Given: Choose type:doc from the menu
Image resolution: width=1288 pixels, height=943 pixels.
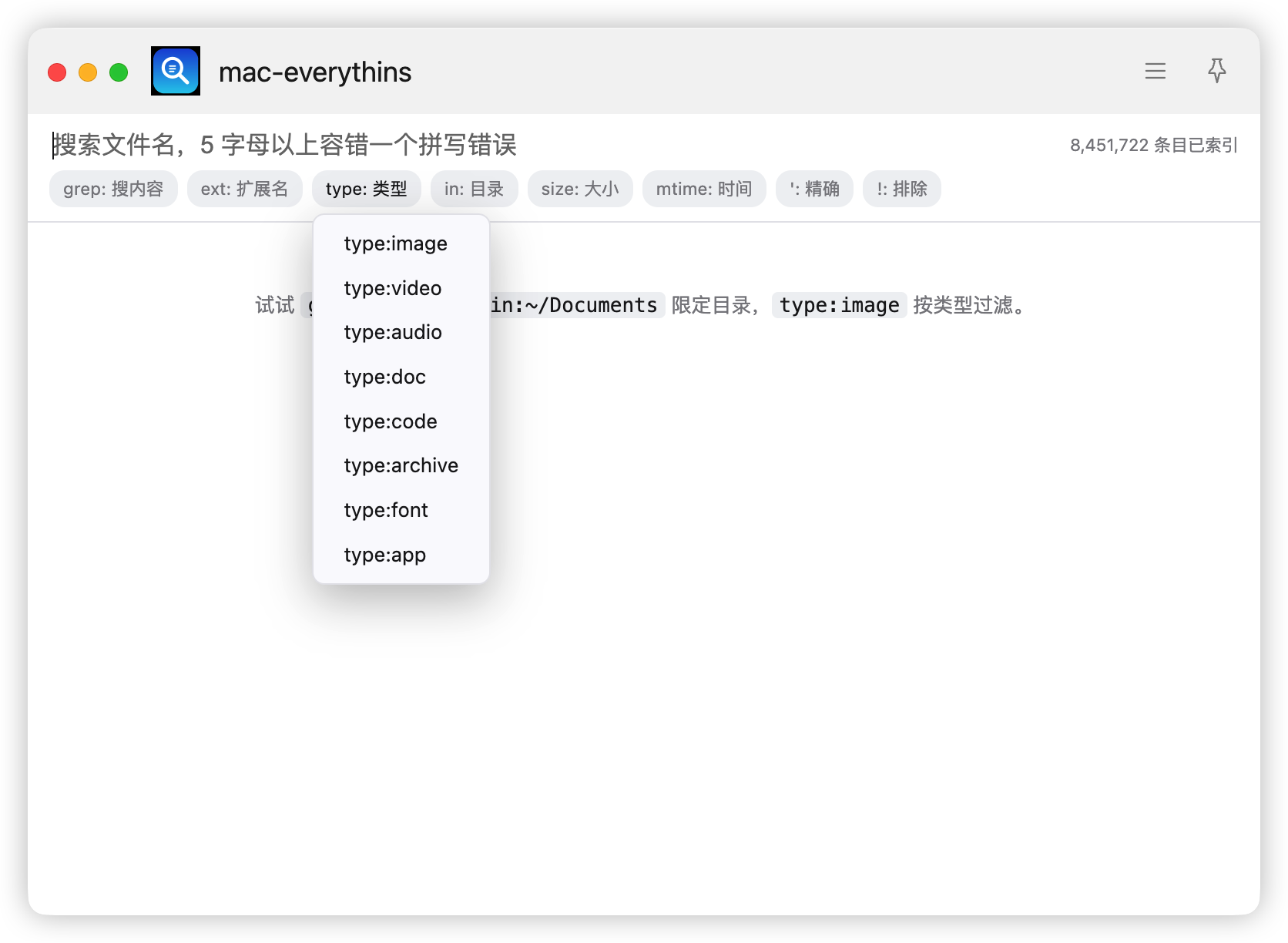Looking at the screenshot, I should pos(401,377).
